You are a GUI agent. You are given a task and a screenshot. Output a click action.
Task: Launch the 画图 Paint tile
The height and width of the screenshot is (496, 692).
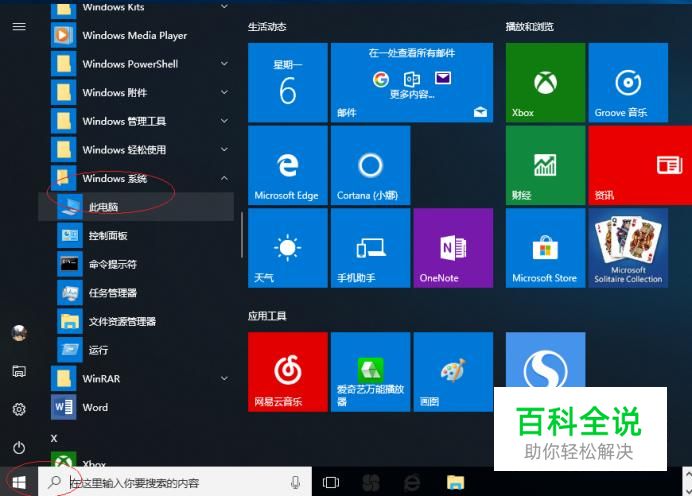[453, 372]
